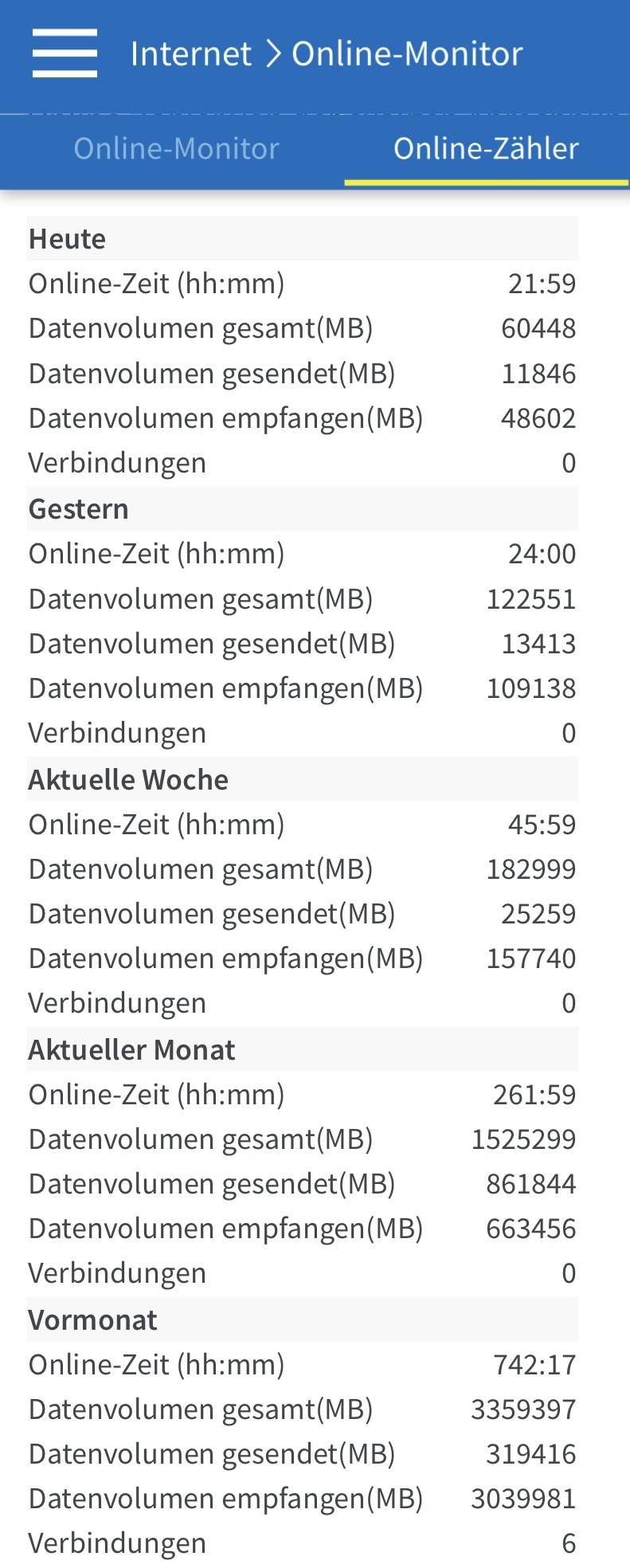The image size is (630, 1568).
Task: Click previous month total volume 3359397
Action: point(523,1409)
